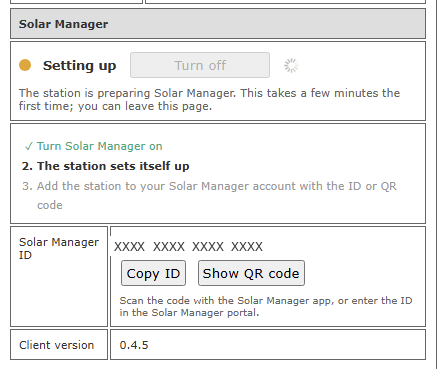
Task: Select the completed step Turn Solar Manager on
Action: 93,146
